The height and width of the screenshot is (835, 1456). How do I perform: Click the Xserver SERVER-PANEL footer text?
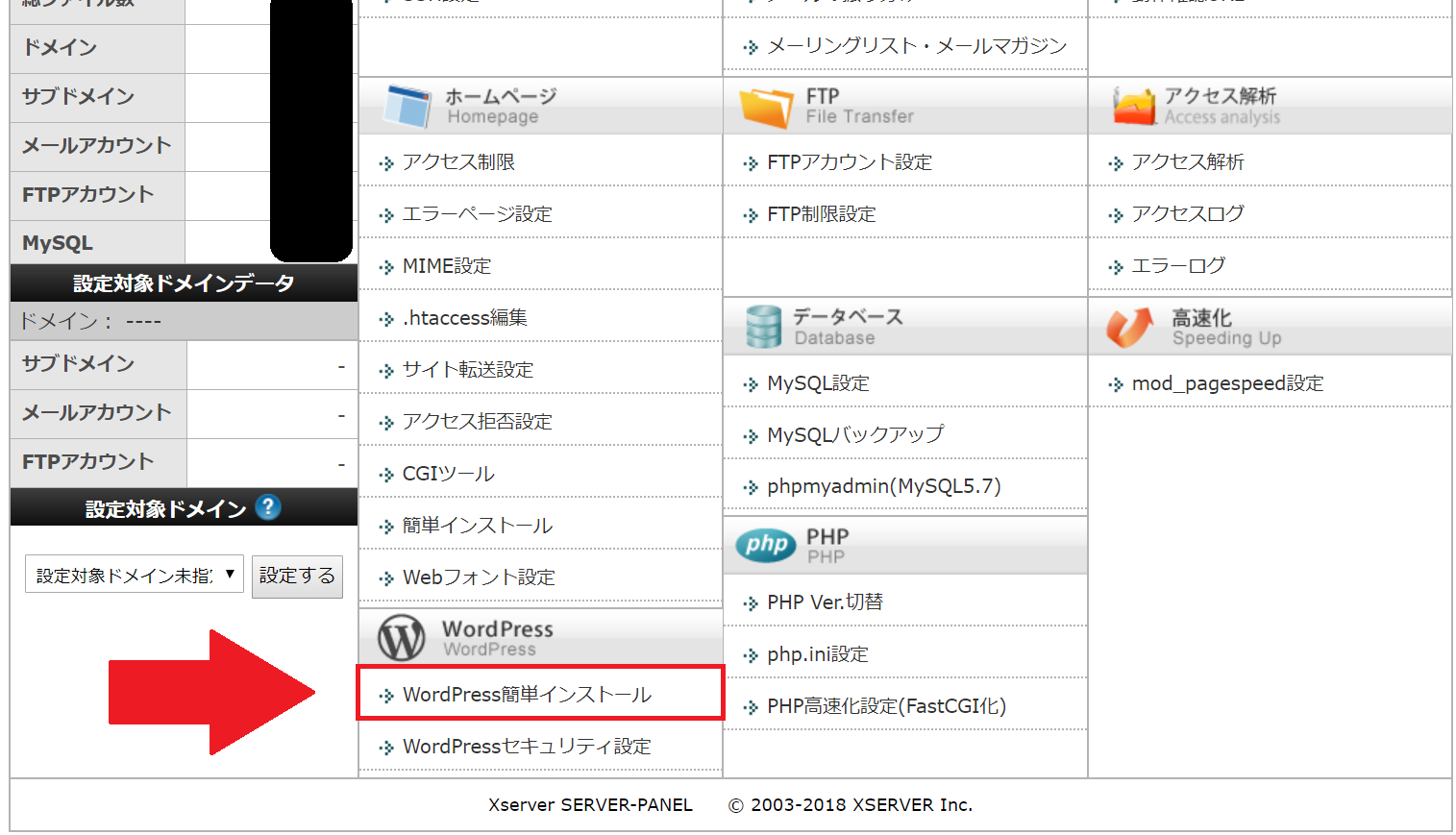click(590, 805)
